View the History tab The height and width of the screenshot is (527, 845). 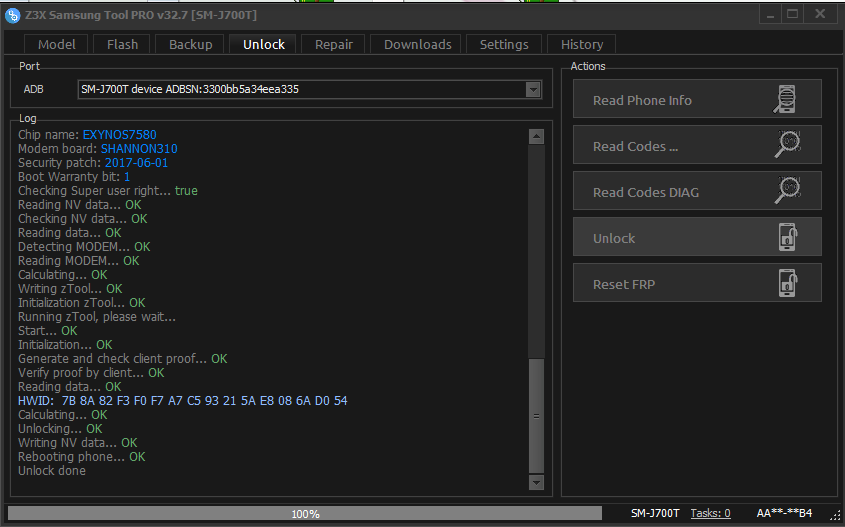pos(581,44)
